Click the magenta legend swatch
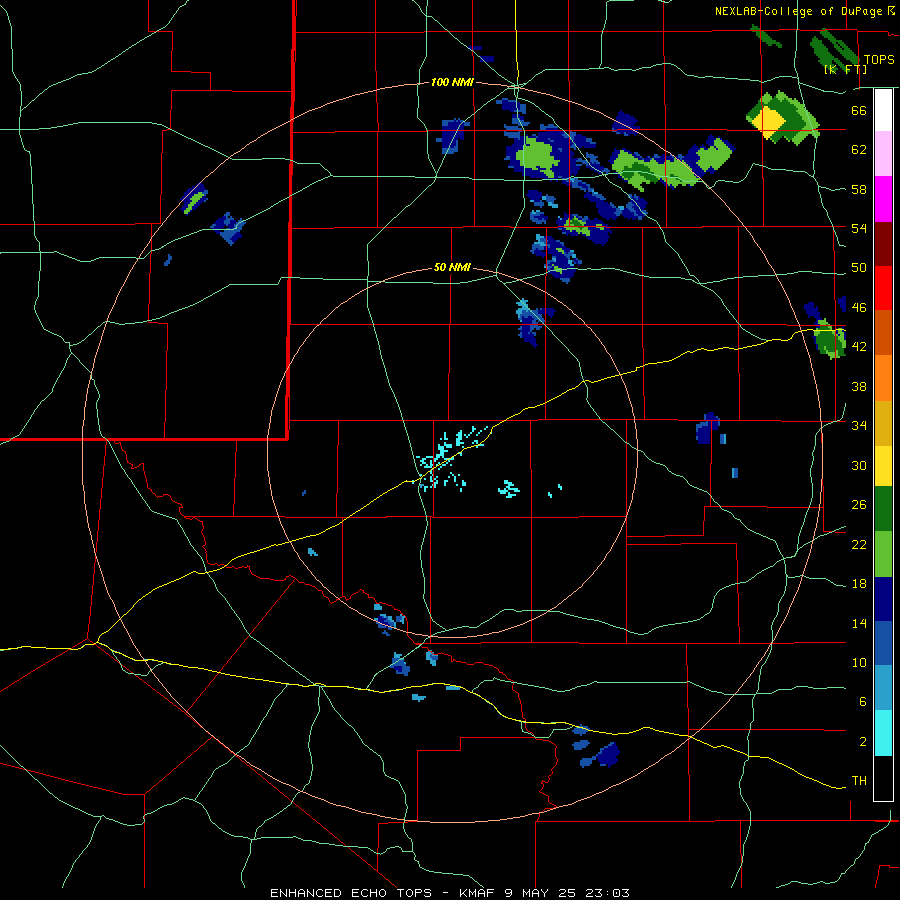900x900 pixels. pos(883,199)
